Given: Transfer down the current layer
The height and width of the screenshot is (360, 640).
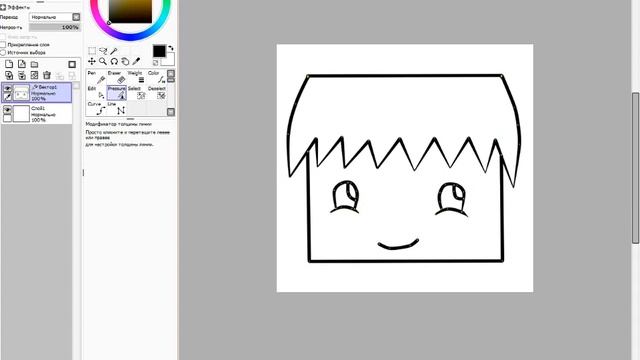Looking at the screenshot, I should click(9, 75).
